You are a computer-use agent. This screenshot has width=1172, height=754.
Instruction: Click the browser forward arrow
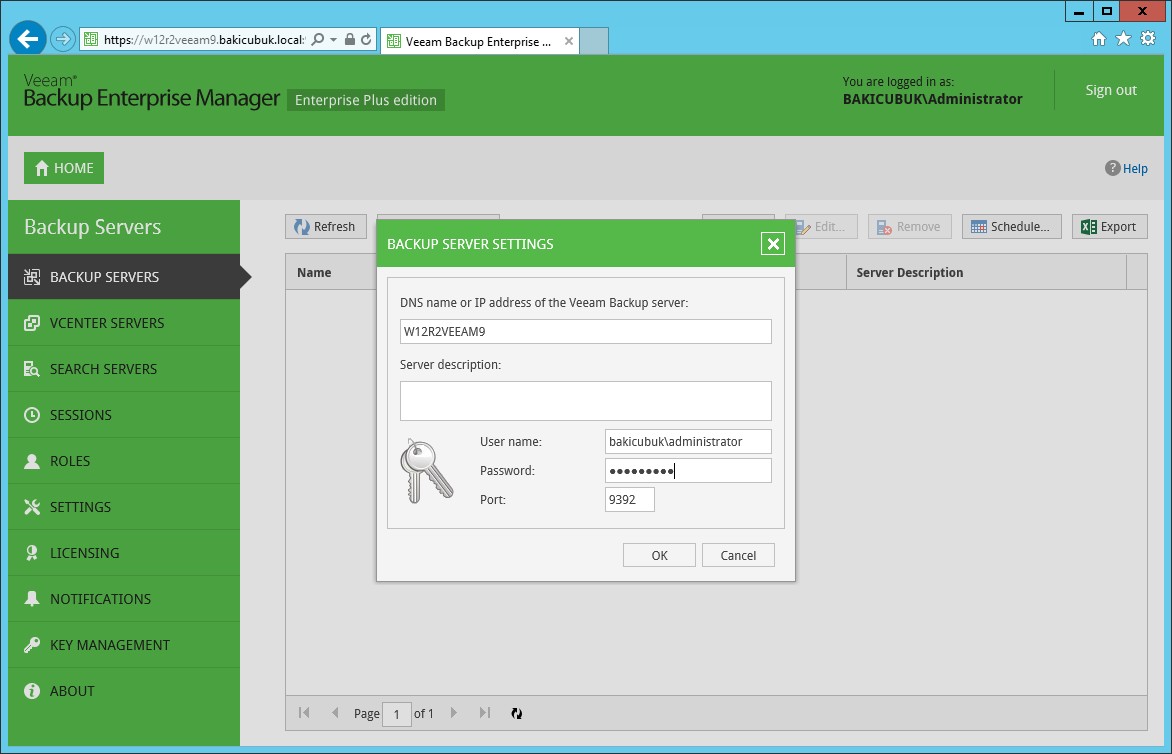click(63, 39)
